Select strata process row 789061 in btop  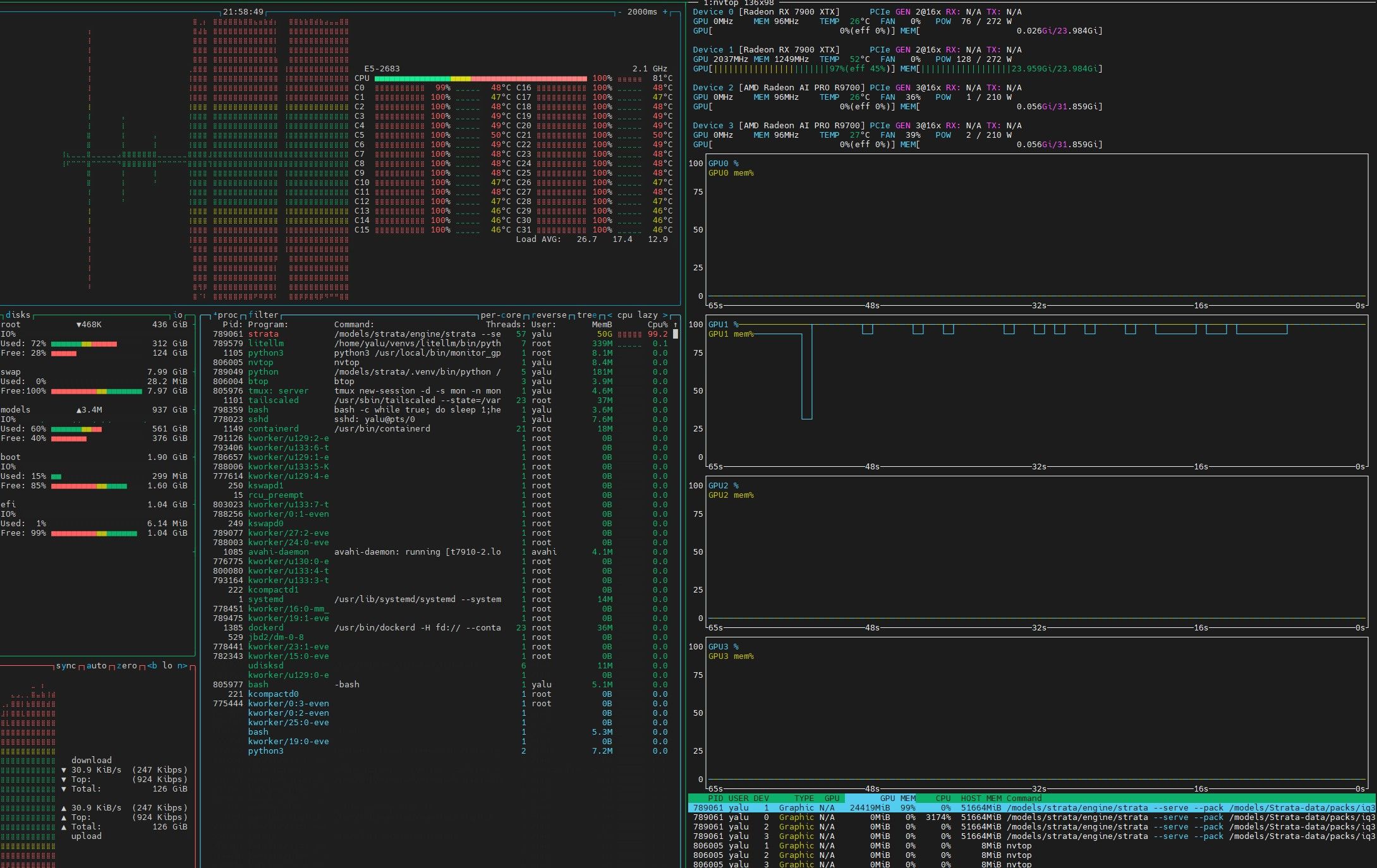click(x=440, y=334)
